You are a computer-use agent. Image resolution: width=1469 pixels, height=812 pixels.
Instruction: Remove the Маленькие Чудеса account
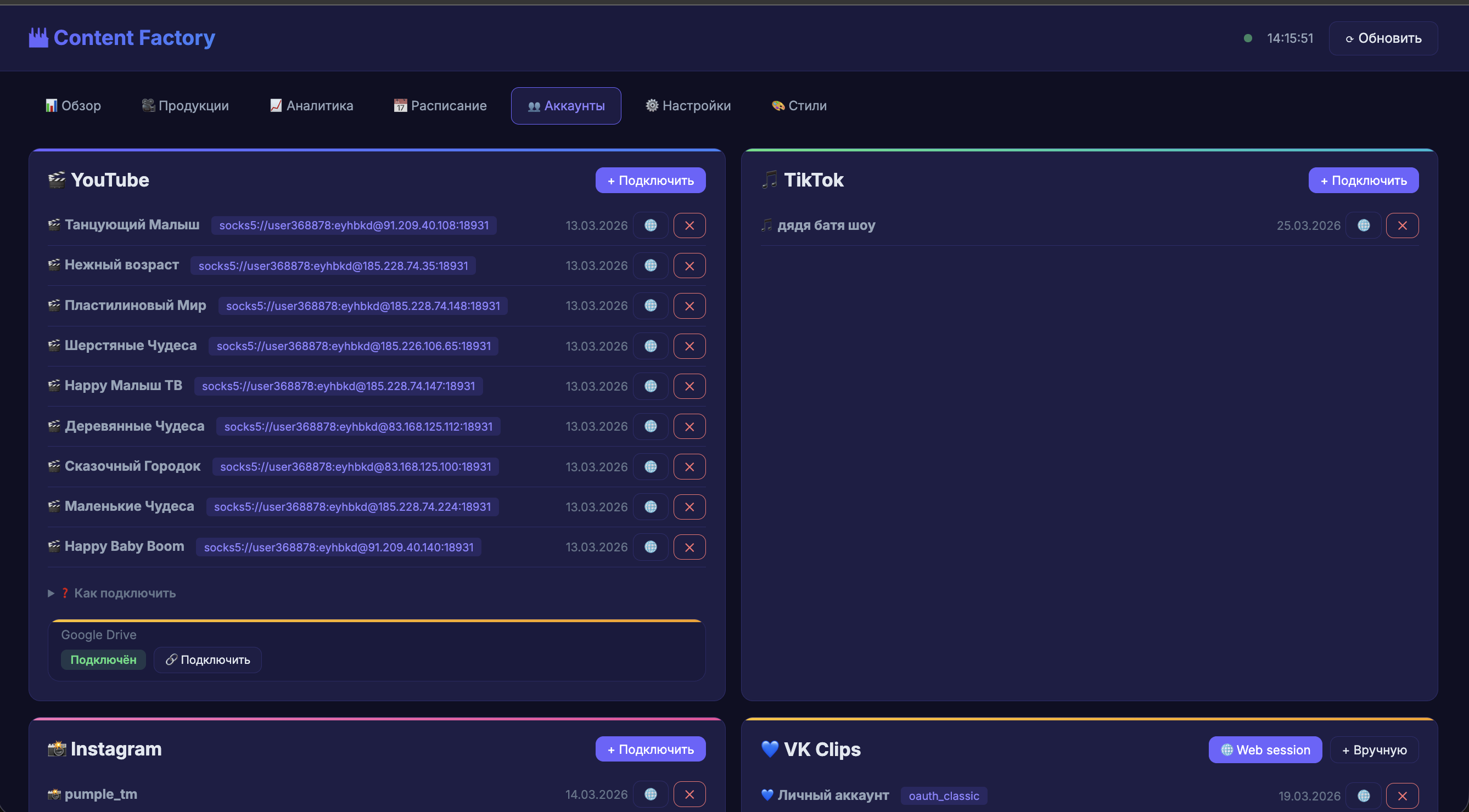click(x=689, y=506)
